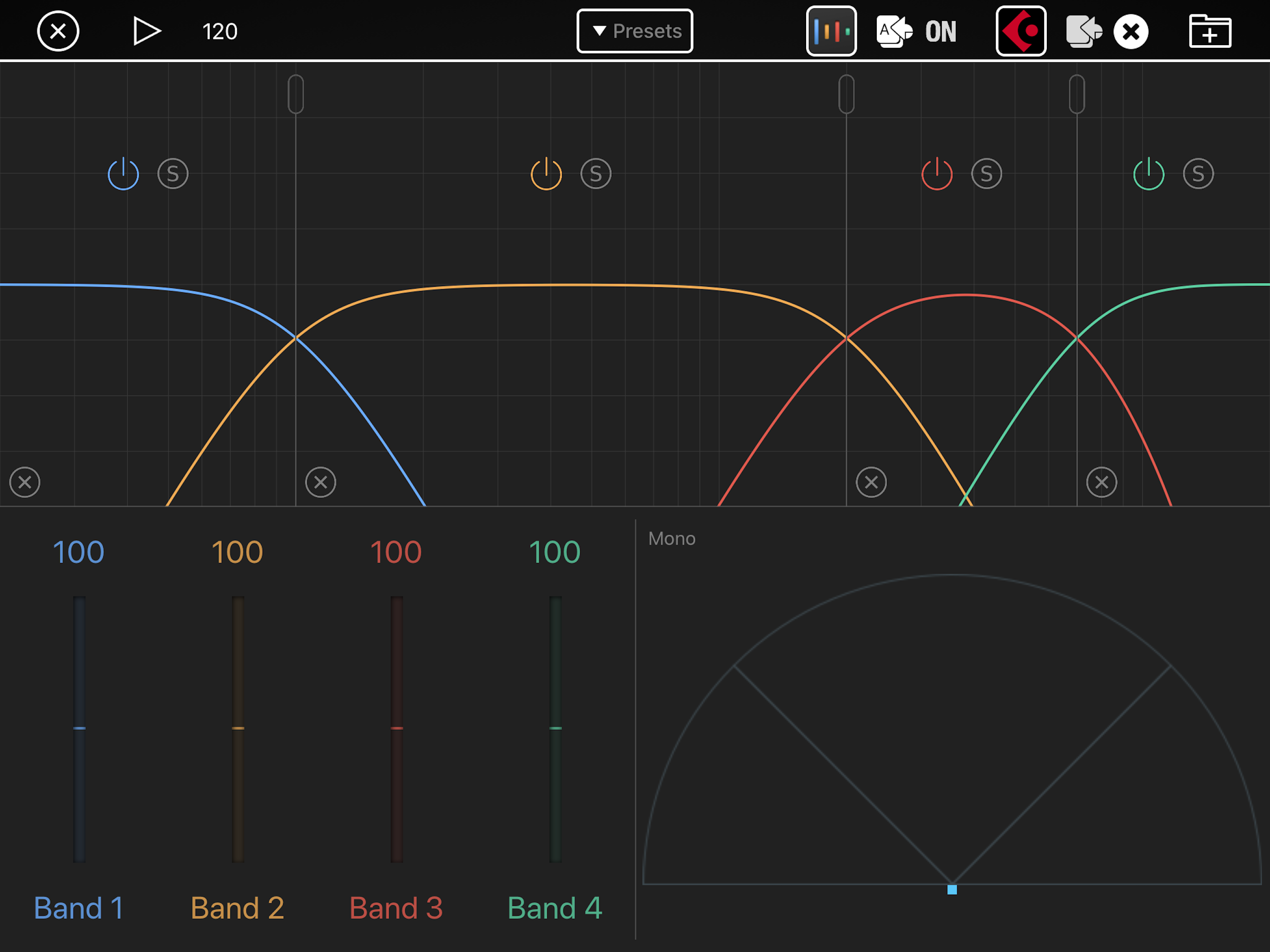Click the Band 3 red level slider
This screenshot has width=1270, height=952.
(x=397, y=728)
